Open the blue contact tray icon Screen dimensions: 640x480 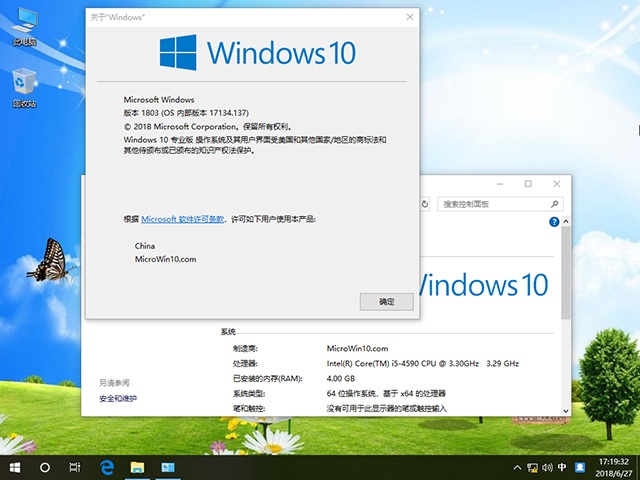[x=580, y=468]
